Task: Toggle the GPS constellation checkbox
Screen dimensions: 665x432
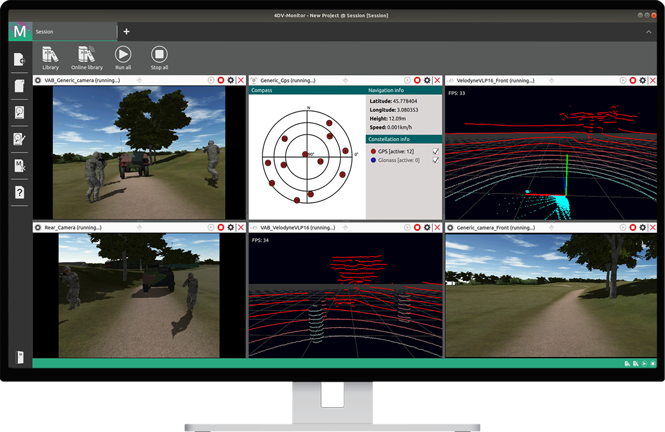Action: (435, 151)
